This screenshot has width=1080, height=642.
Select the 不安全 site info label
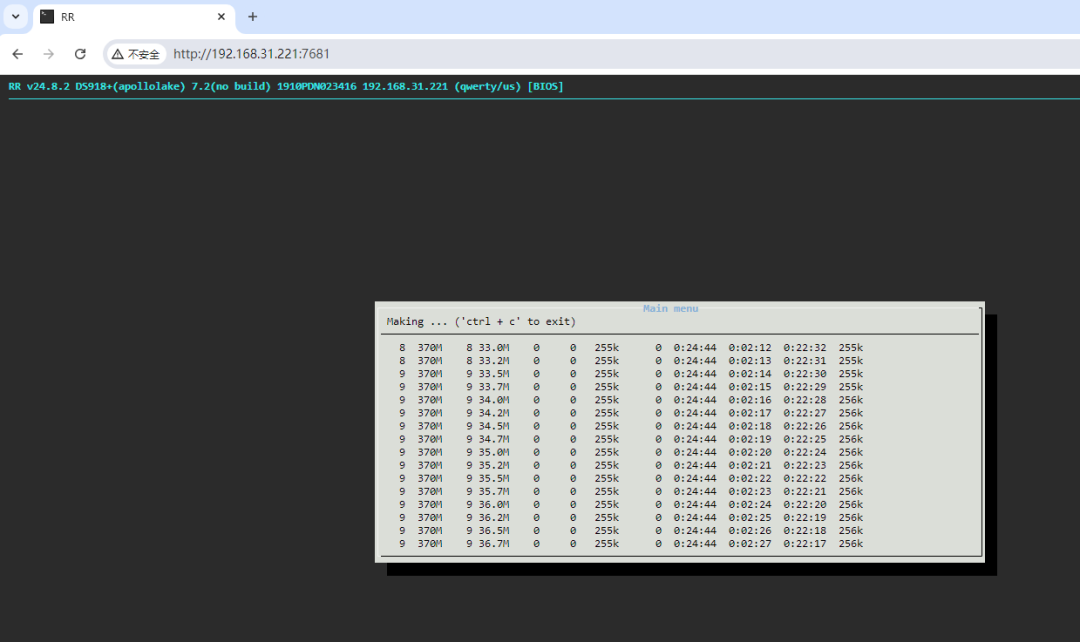[x=143, y=54]
